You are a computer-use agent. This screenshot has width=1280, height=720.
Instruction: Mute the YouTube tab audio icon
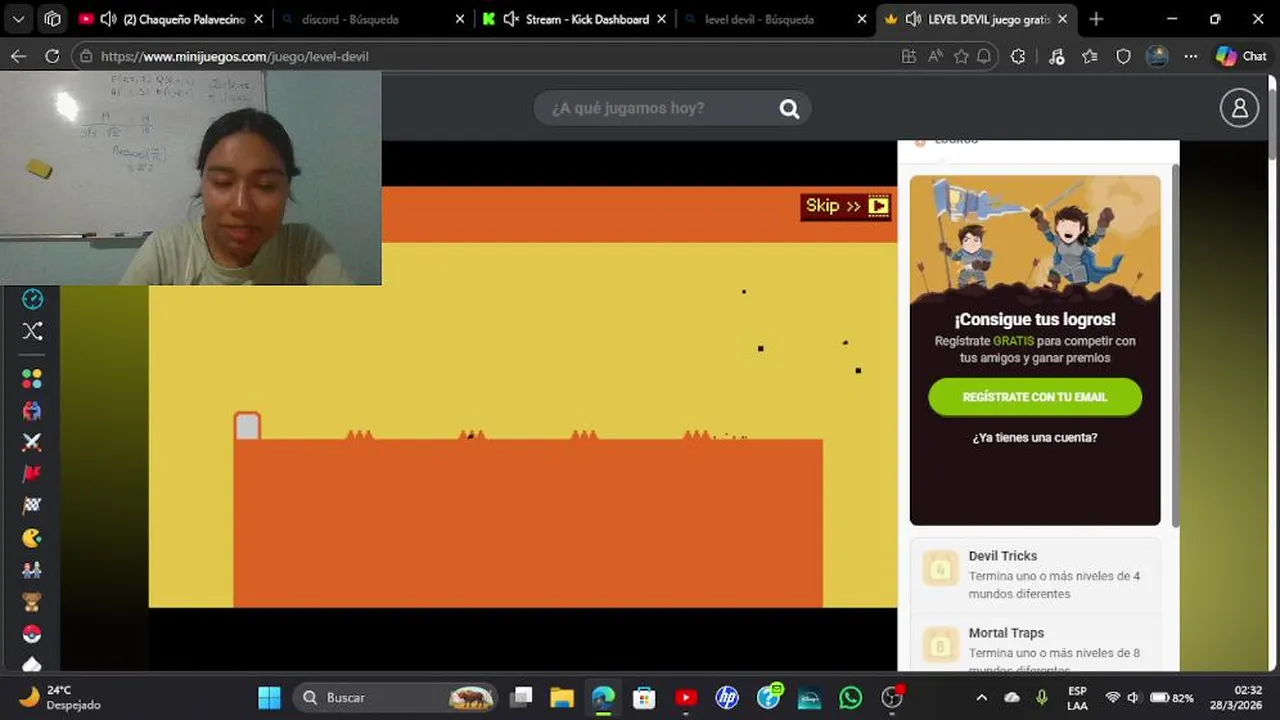(x=108, y=19)
